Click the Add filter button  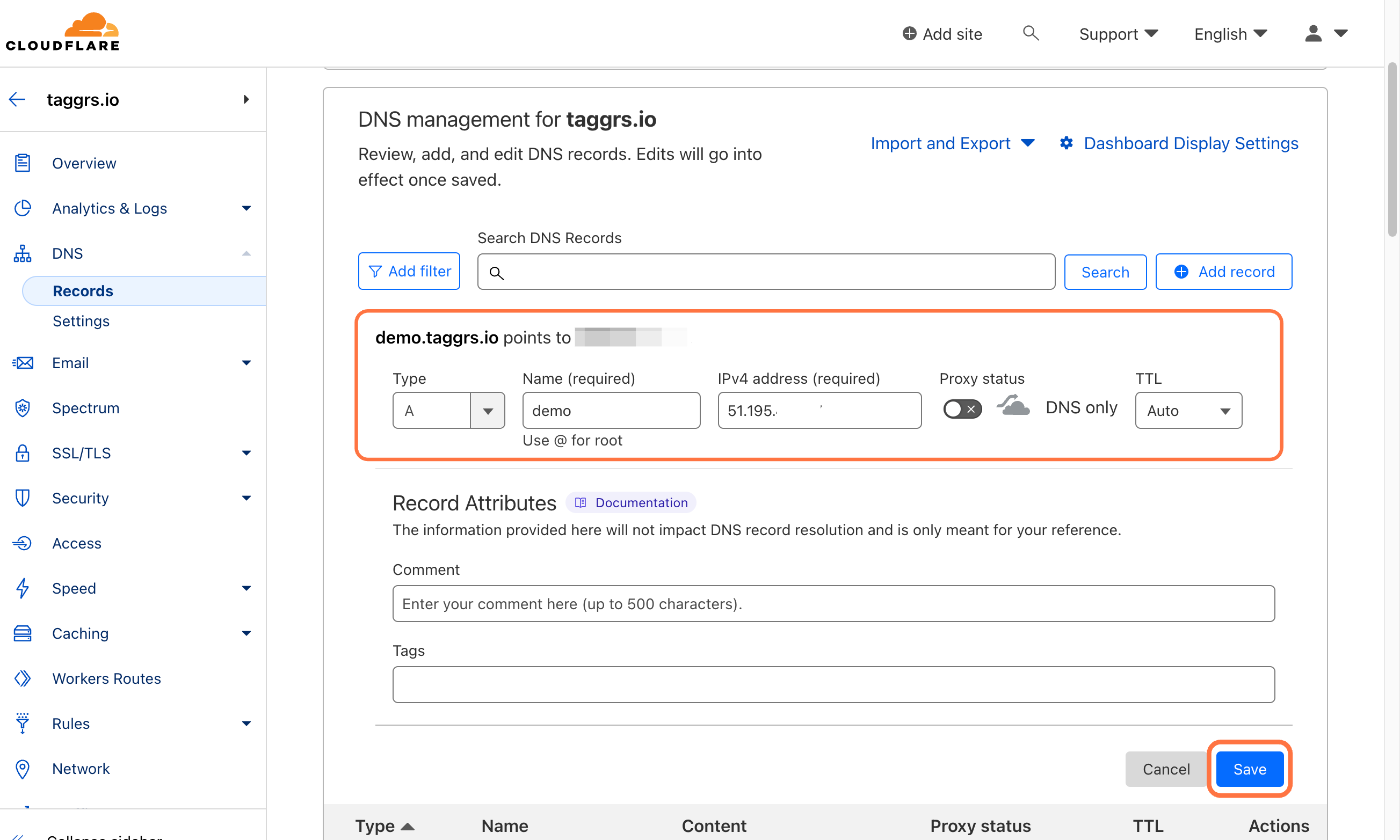click(409, 271)
